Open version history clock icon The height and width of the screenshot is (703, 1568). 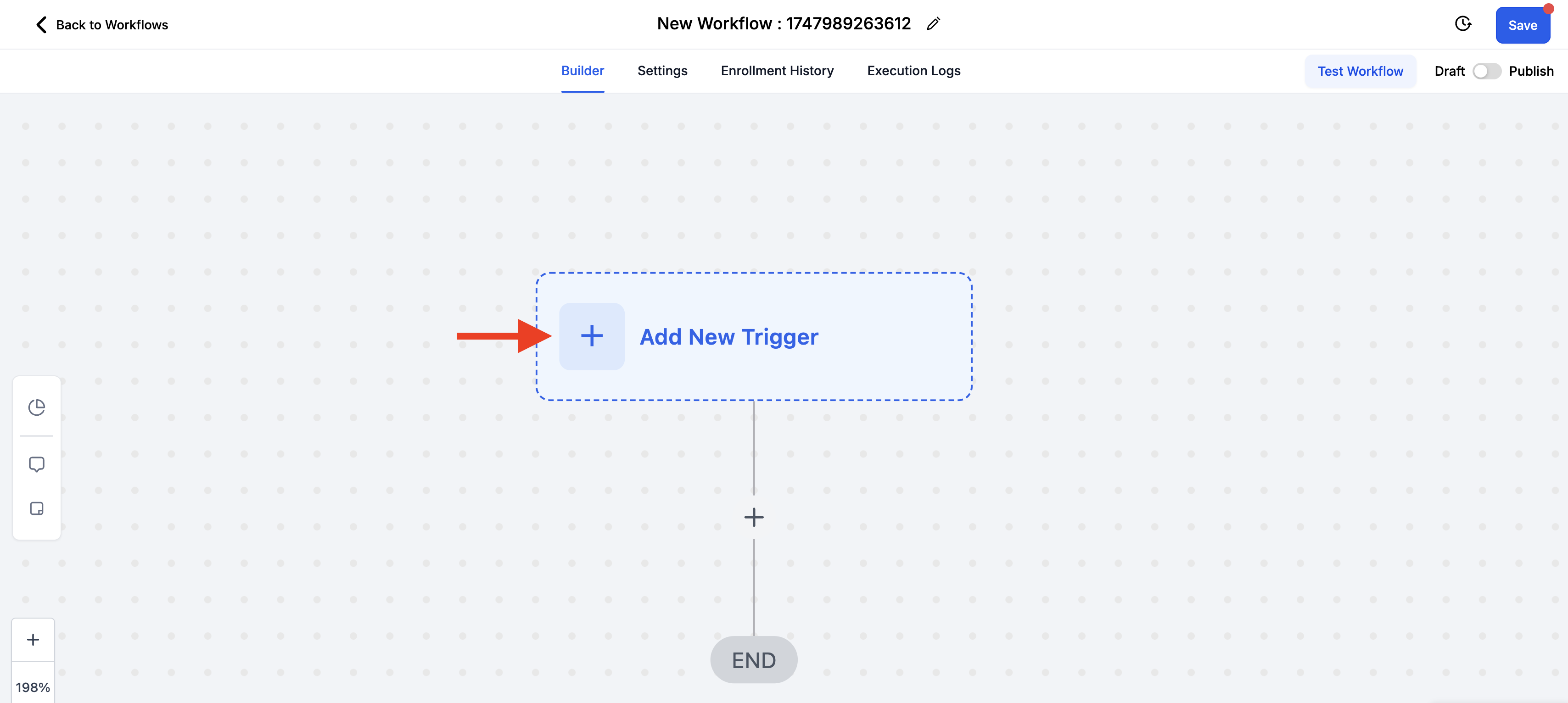(1463, 24)
